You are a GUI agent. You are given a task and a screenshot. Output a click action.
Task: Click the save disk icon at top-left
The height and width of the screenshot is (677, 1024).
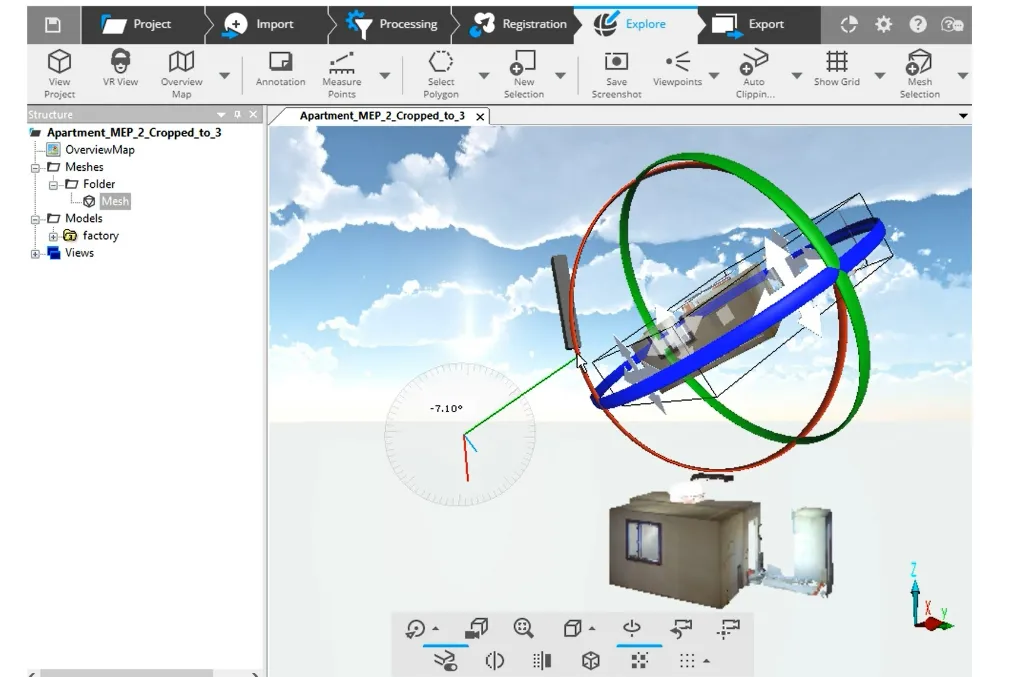tap(53, 24)
